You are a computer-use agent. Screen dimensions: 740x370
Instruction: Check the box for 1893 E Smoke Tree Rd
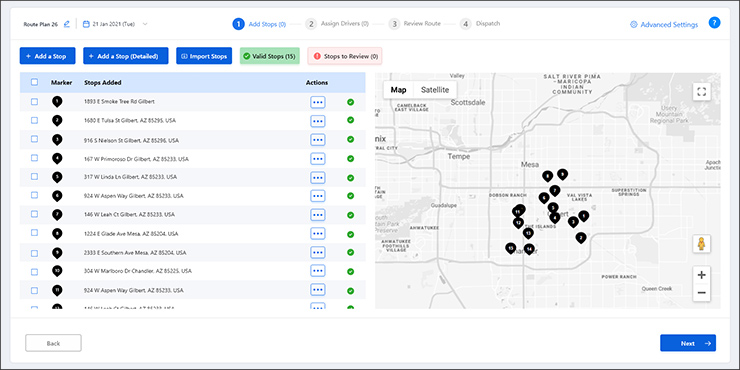pyautogui.click(x=34, y=101)
